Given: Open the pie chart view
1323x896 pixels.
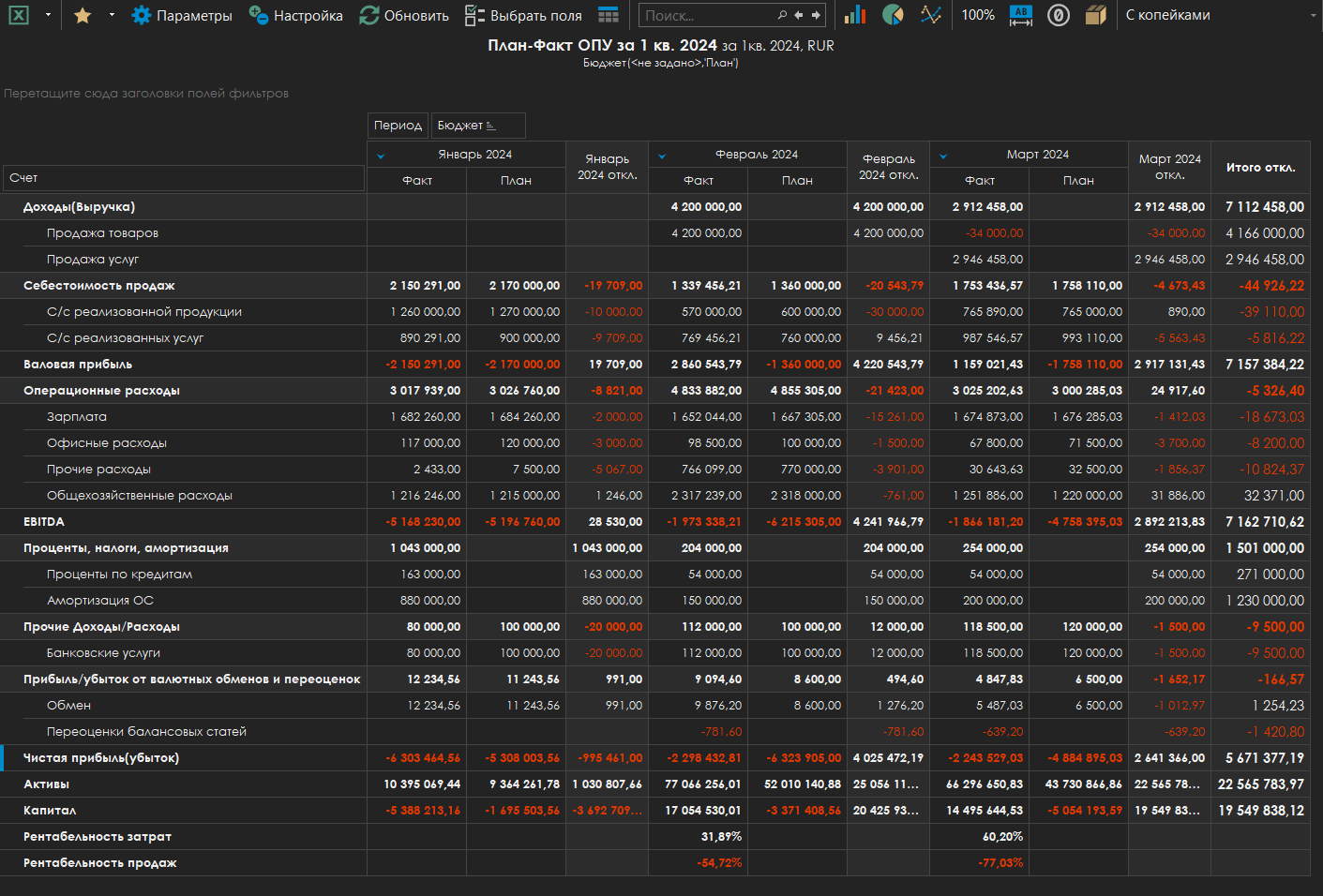Looking at the screenshot, I should click(x=893, y=15).
